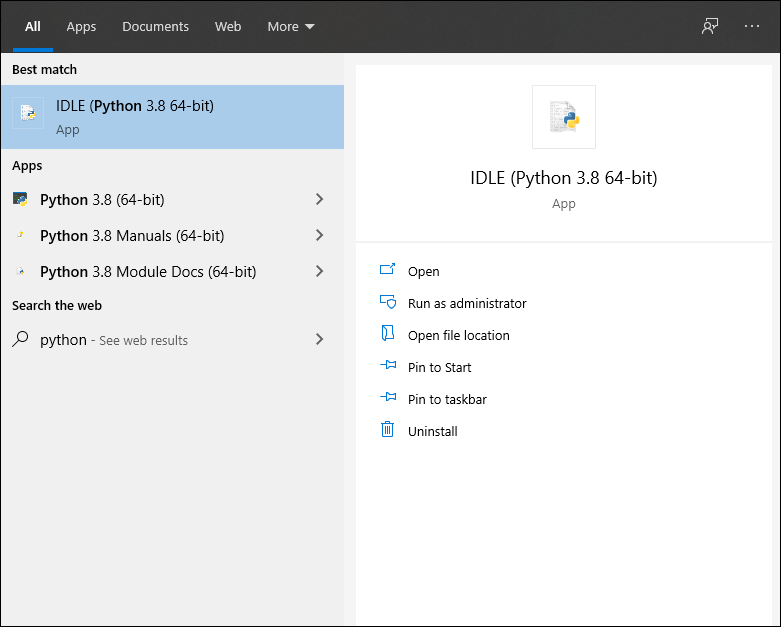Click the Uninstall trash icon

click(x=388, y=429)
